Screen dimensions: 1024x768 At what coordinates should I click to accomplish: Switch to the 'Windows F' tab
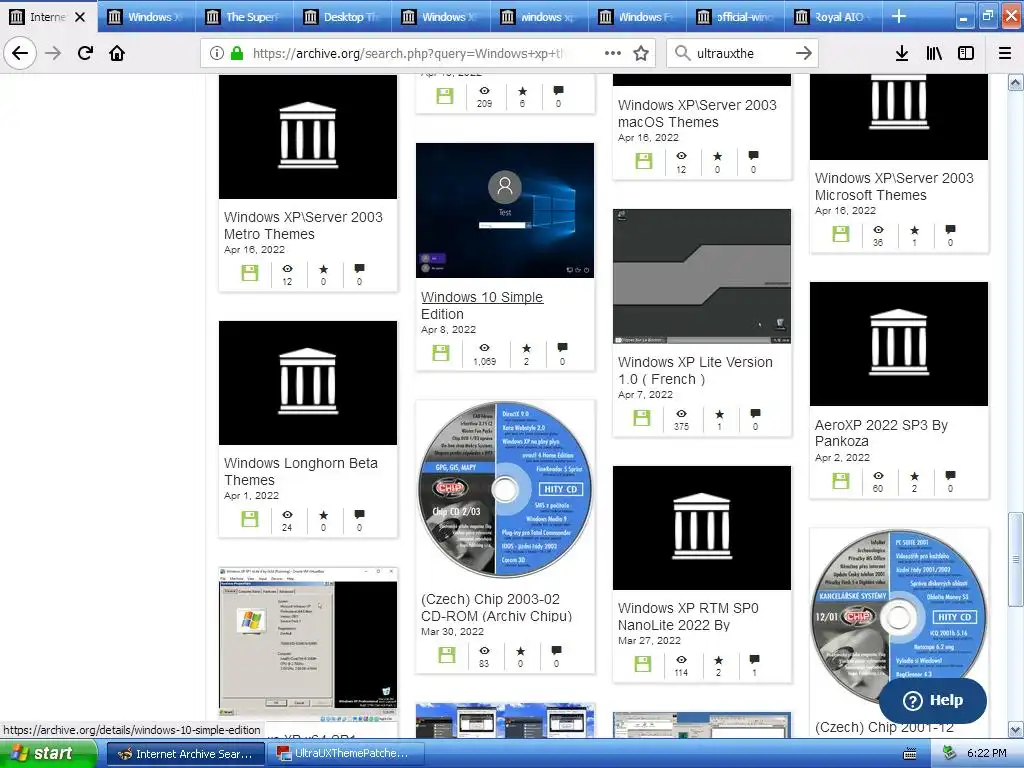(x=637, y=17)
